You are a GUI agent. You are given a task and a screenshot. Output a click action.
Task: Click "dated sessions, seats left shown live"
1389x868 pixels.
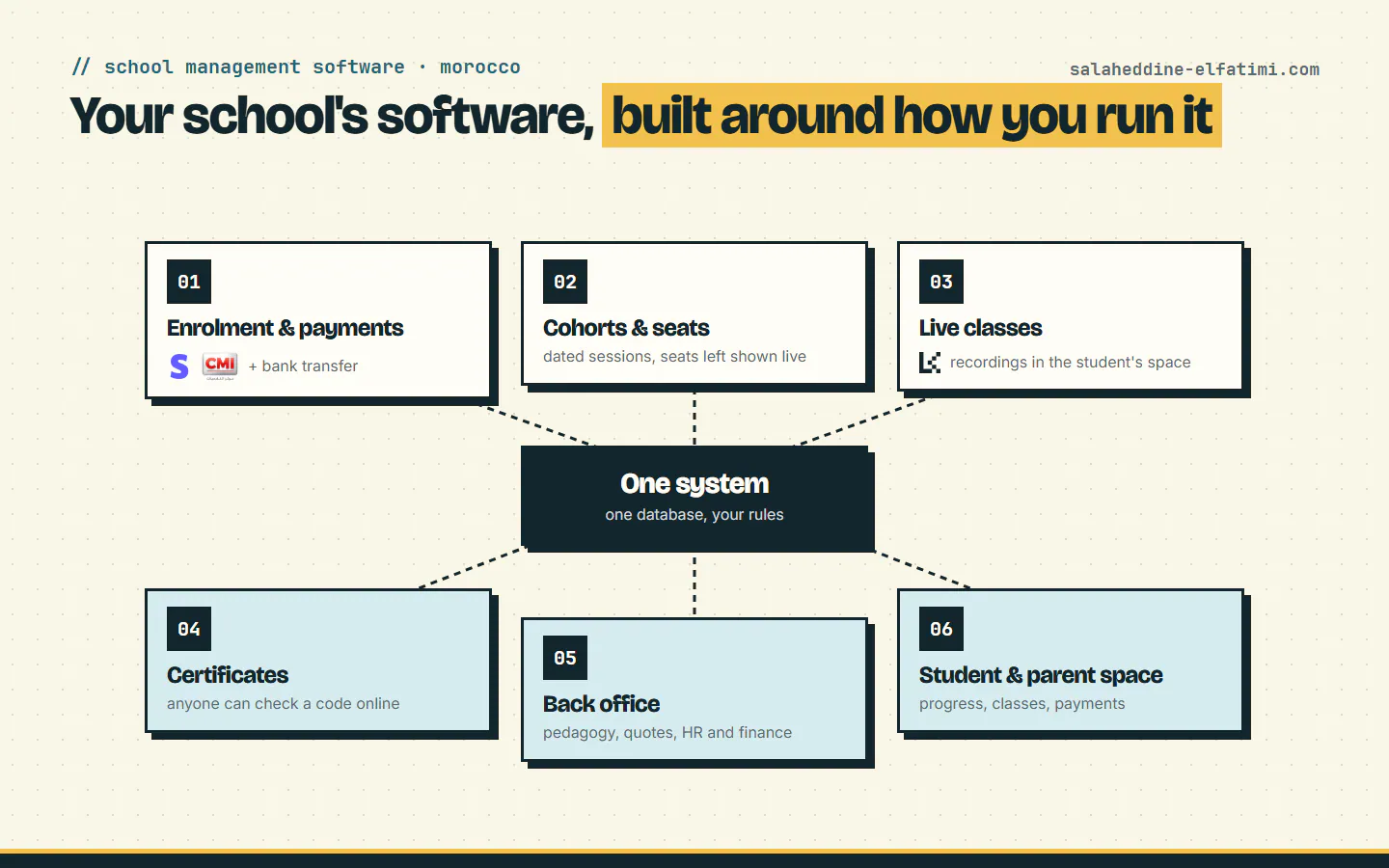click(674, 357)
